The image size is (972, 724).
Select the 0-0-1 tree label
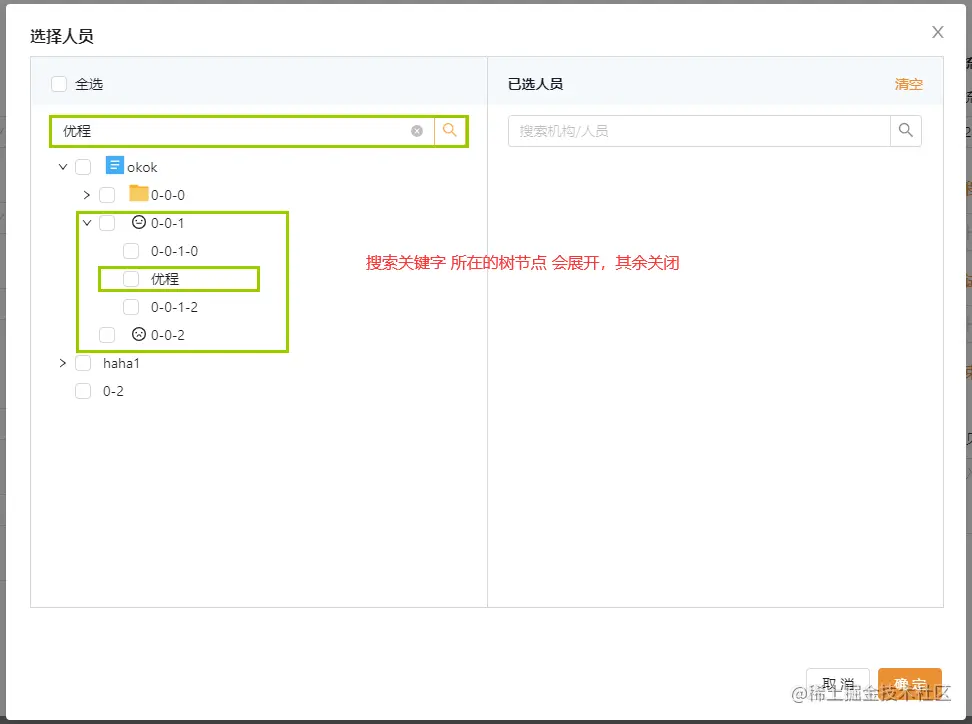167,223
